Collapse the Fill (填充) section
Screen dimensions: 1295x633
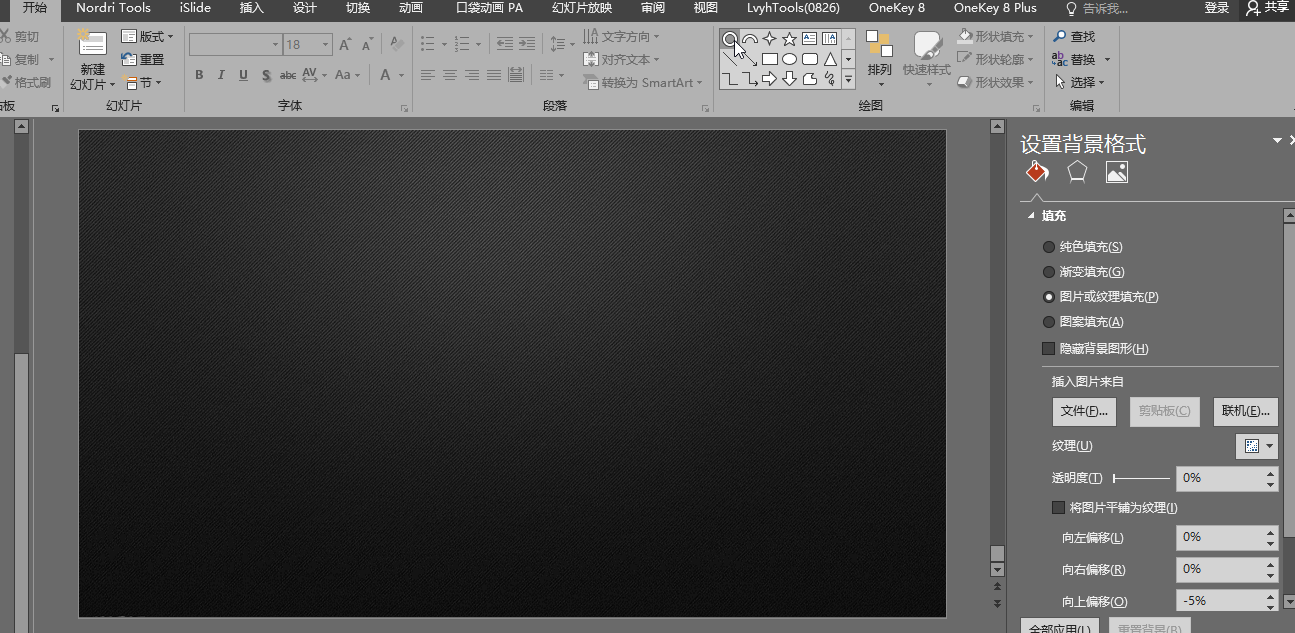(1030, 216)
